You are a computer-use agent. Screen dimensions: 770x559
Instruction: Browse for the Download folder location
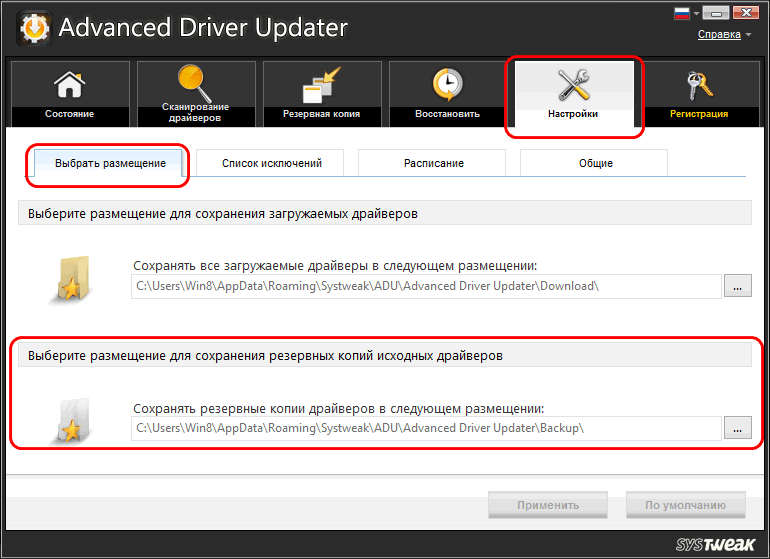(x=738, y=286)
